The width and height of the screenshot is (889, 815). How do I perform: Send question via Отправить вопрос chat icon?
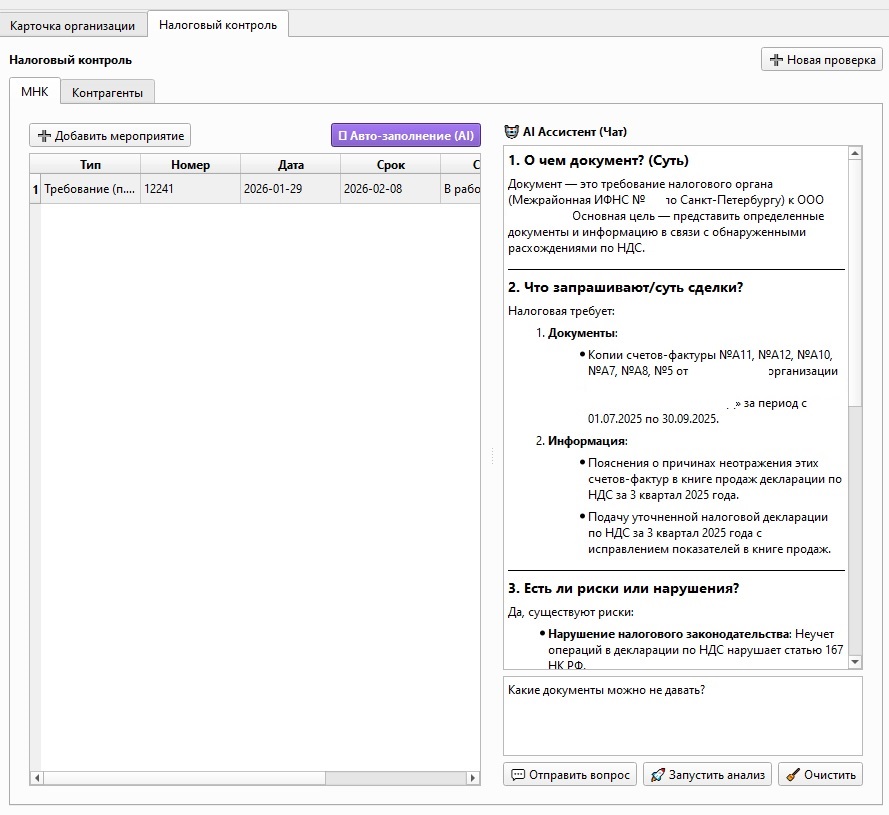coord(518,774)
